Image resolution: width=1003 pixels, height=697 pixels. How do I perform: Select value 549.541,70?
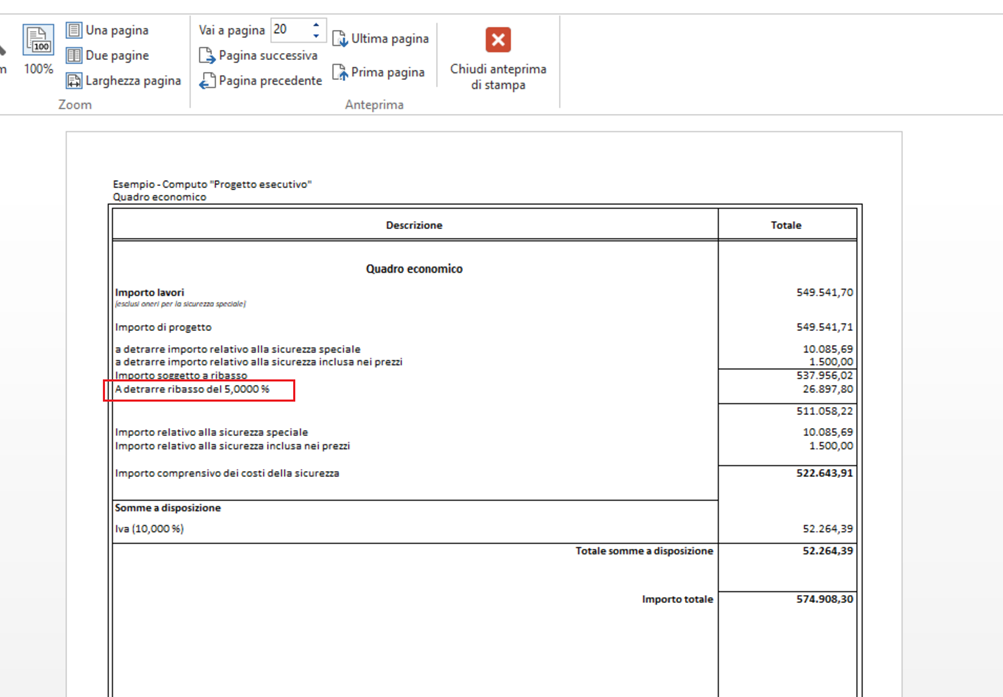pyautogui.click(x=825, y=292)
